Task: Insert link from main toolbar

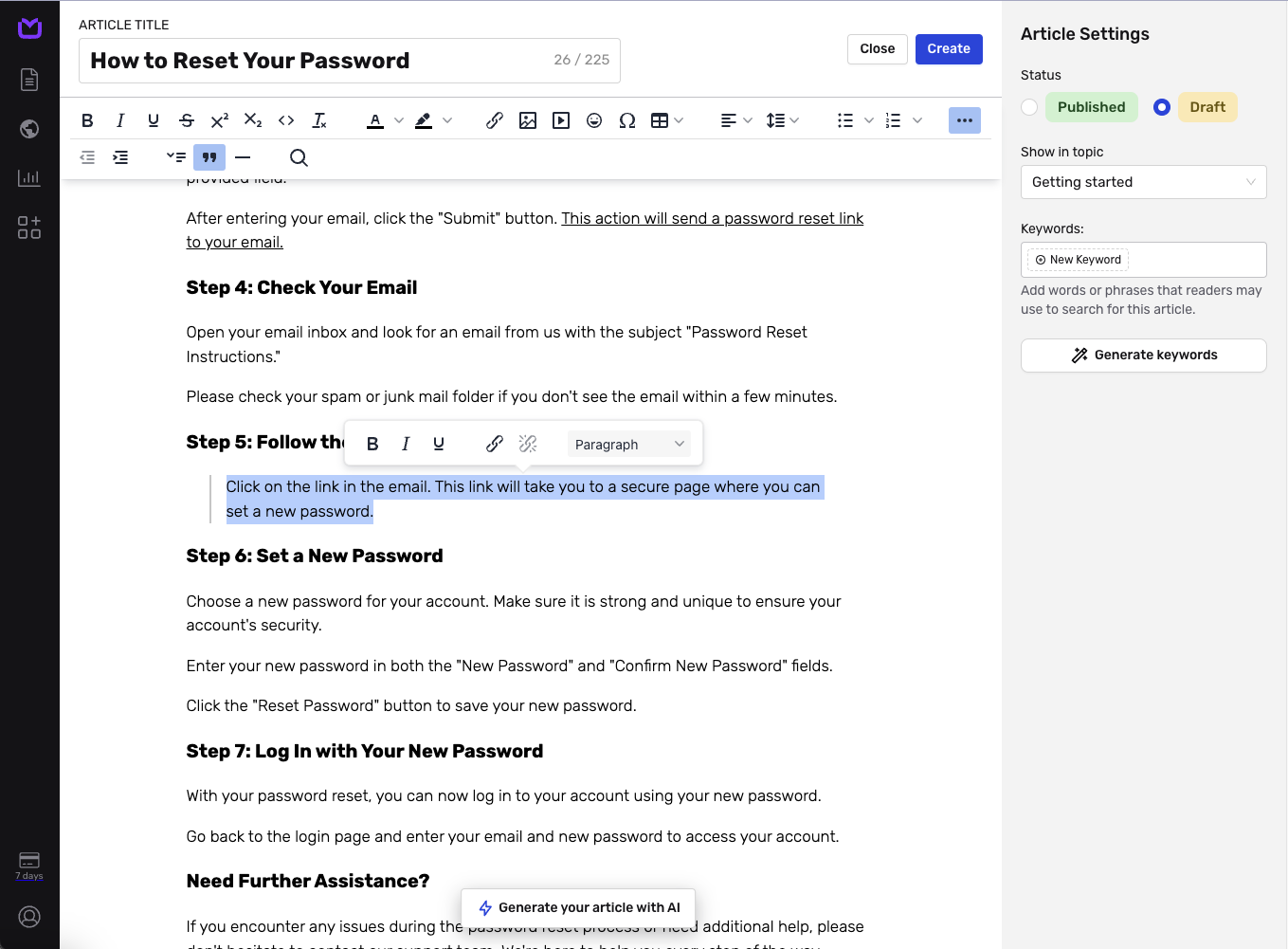Action: click(495, 120)
